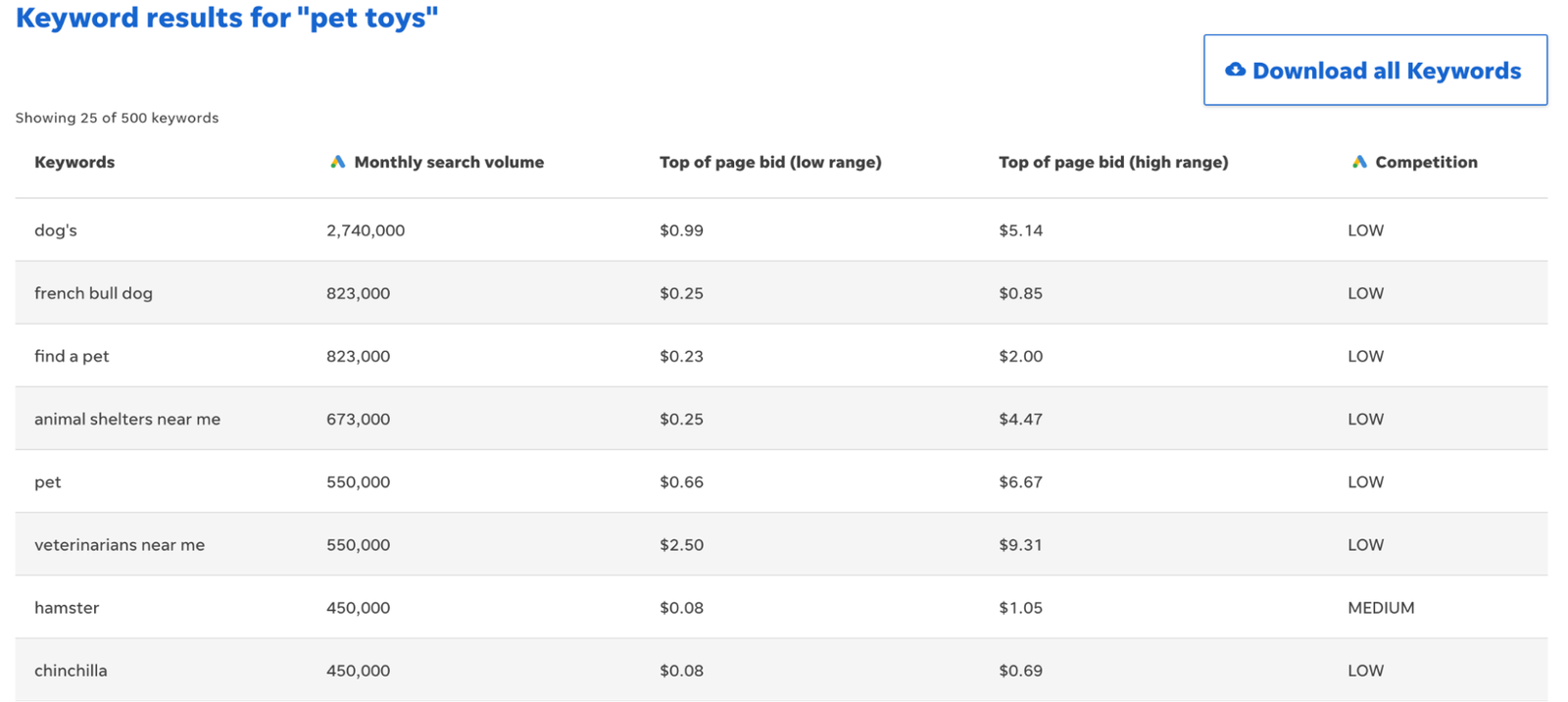
Task: Click the veterinarians near me volume 550,000
Action: [358, 544]
